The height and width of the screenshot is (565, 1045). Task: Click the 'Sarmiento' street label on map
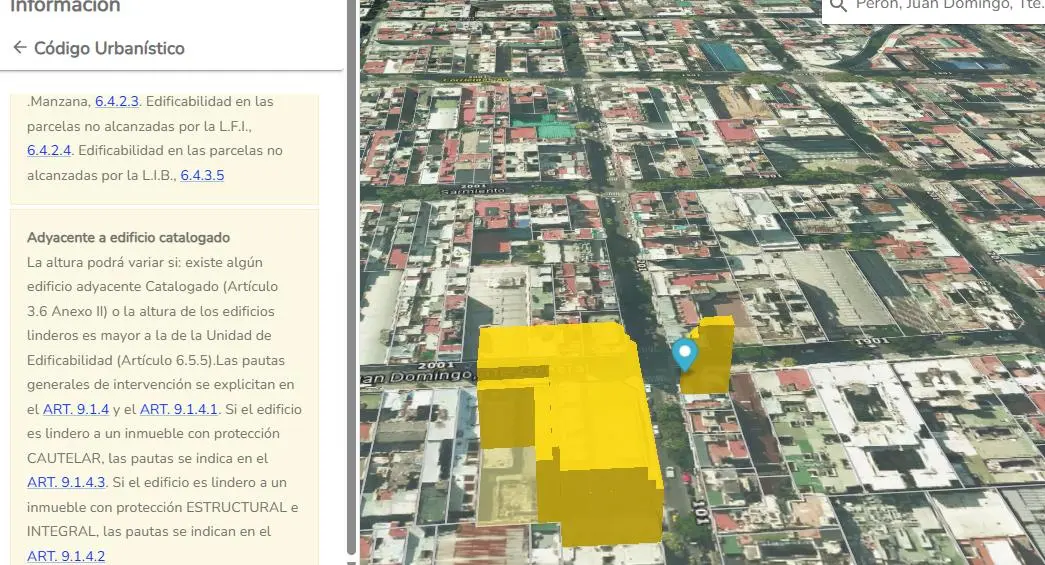click(x=474, y=191)
